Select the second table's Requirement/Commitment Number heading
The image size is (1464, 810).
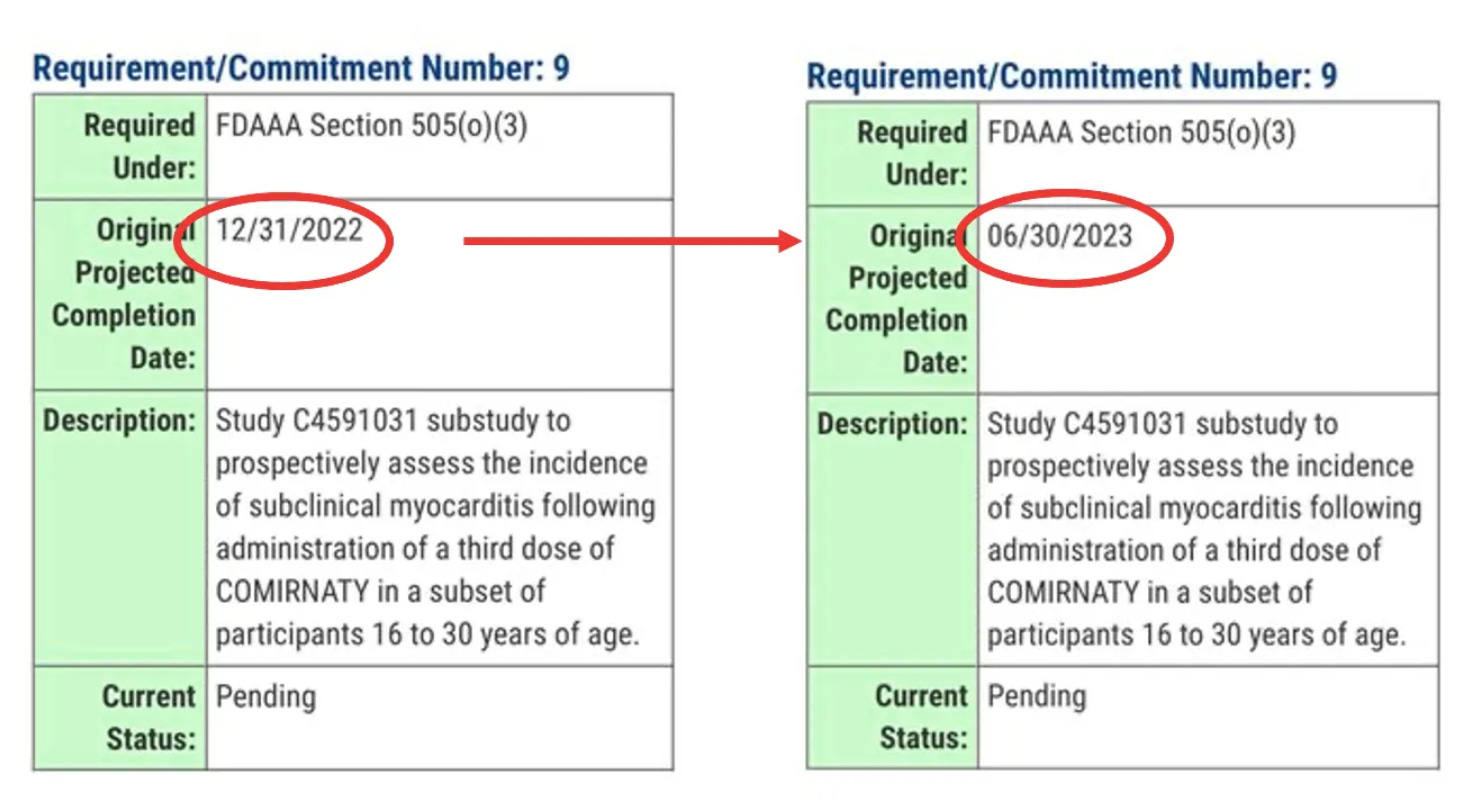click(x=1071, y=76)
